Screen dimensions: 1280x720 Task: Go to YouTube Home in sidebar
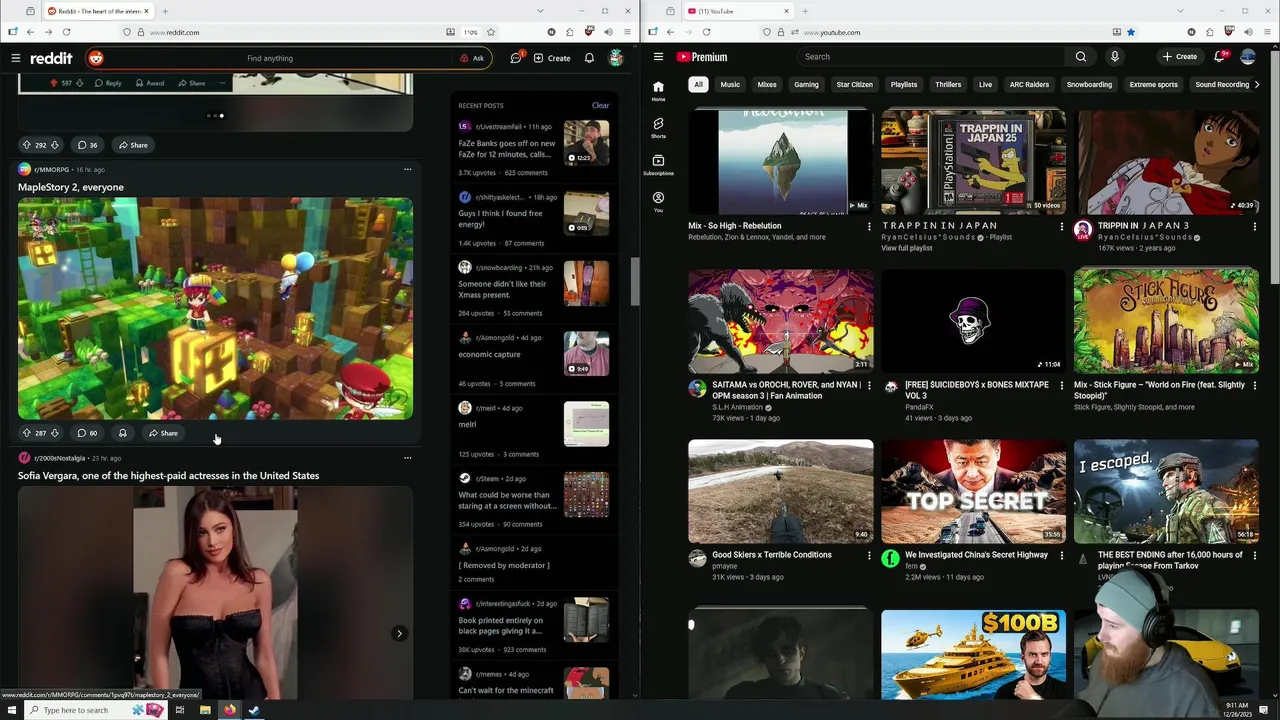pos(658,91)
